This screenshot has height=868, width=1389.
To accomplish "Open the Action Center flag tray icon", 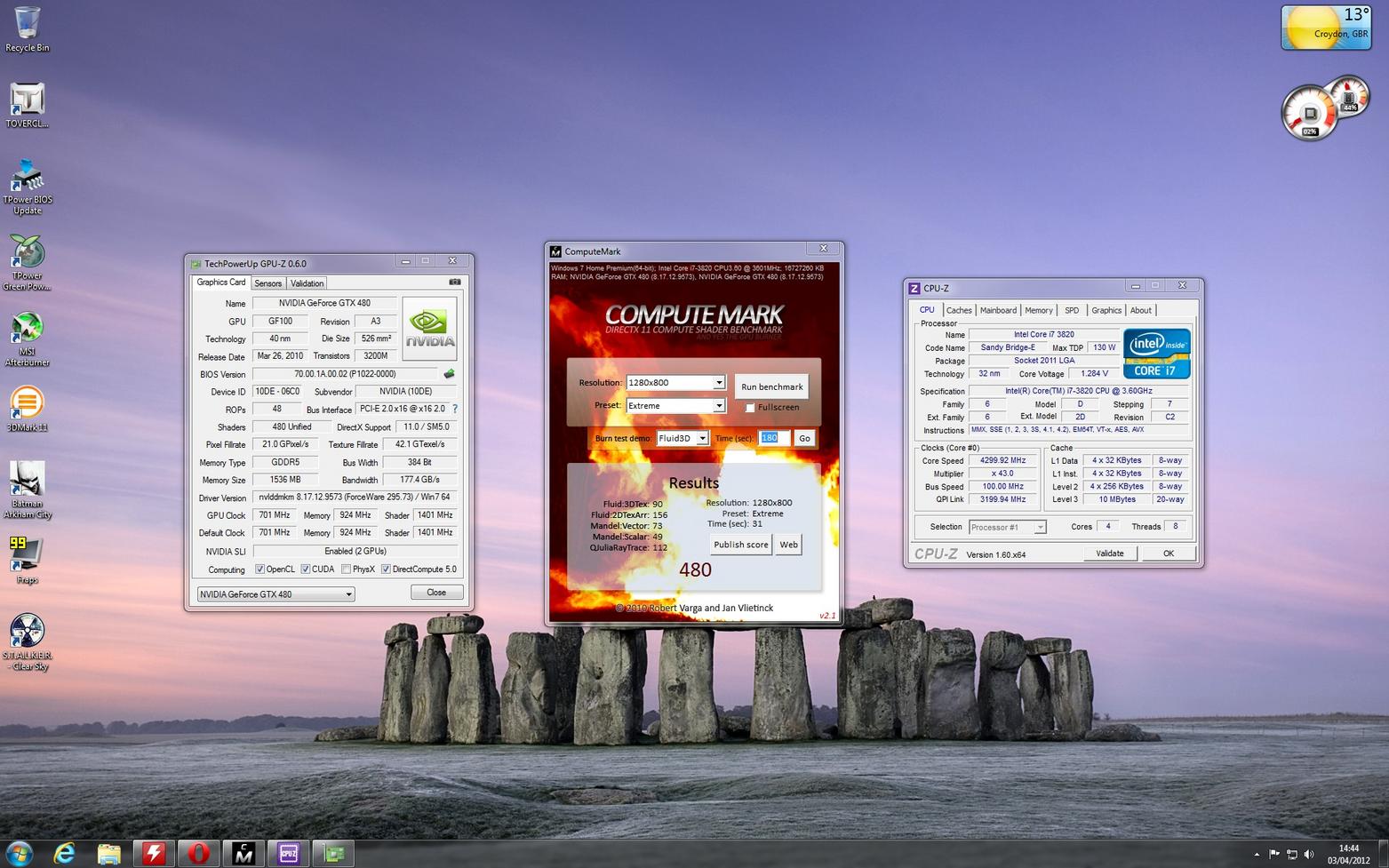I will [1274, 854].
